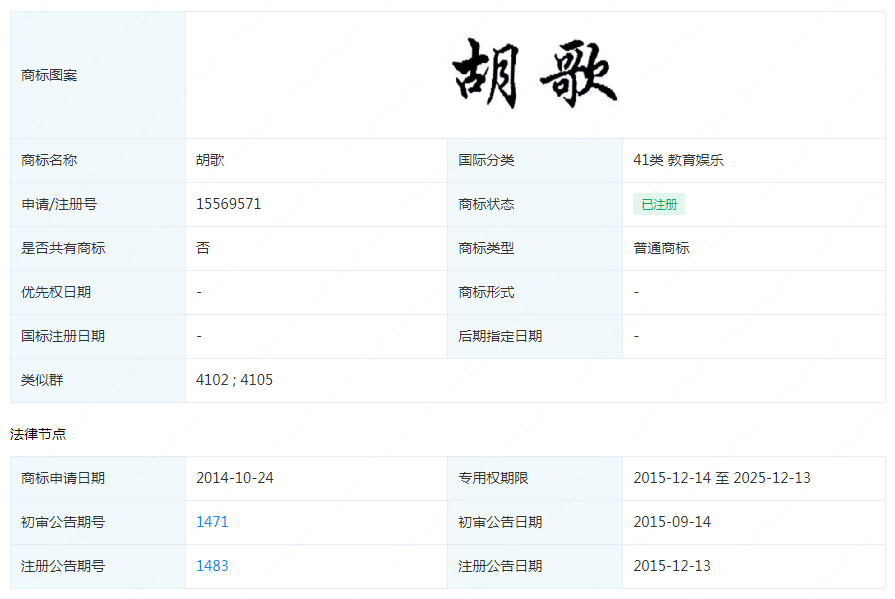
Task: Click the 类似群 label
Action: coord(42,380)
